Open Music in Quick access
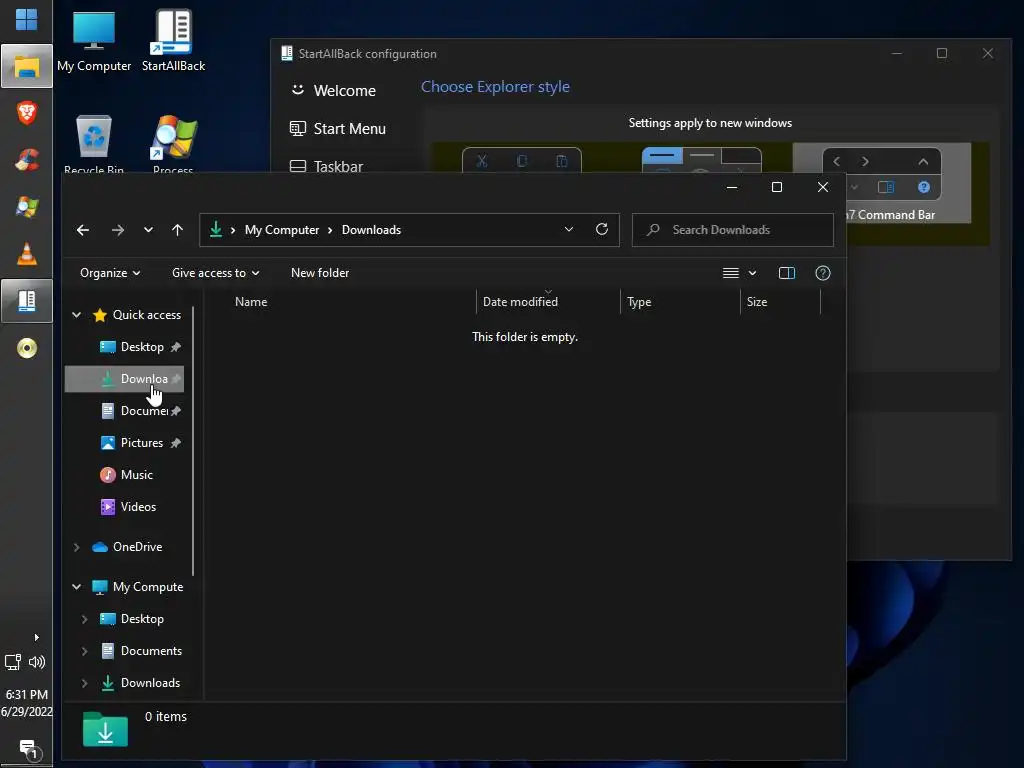 (127, 475)
